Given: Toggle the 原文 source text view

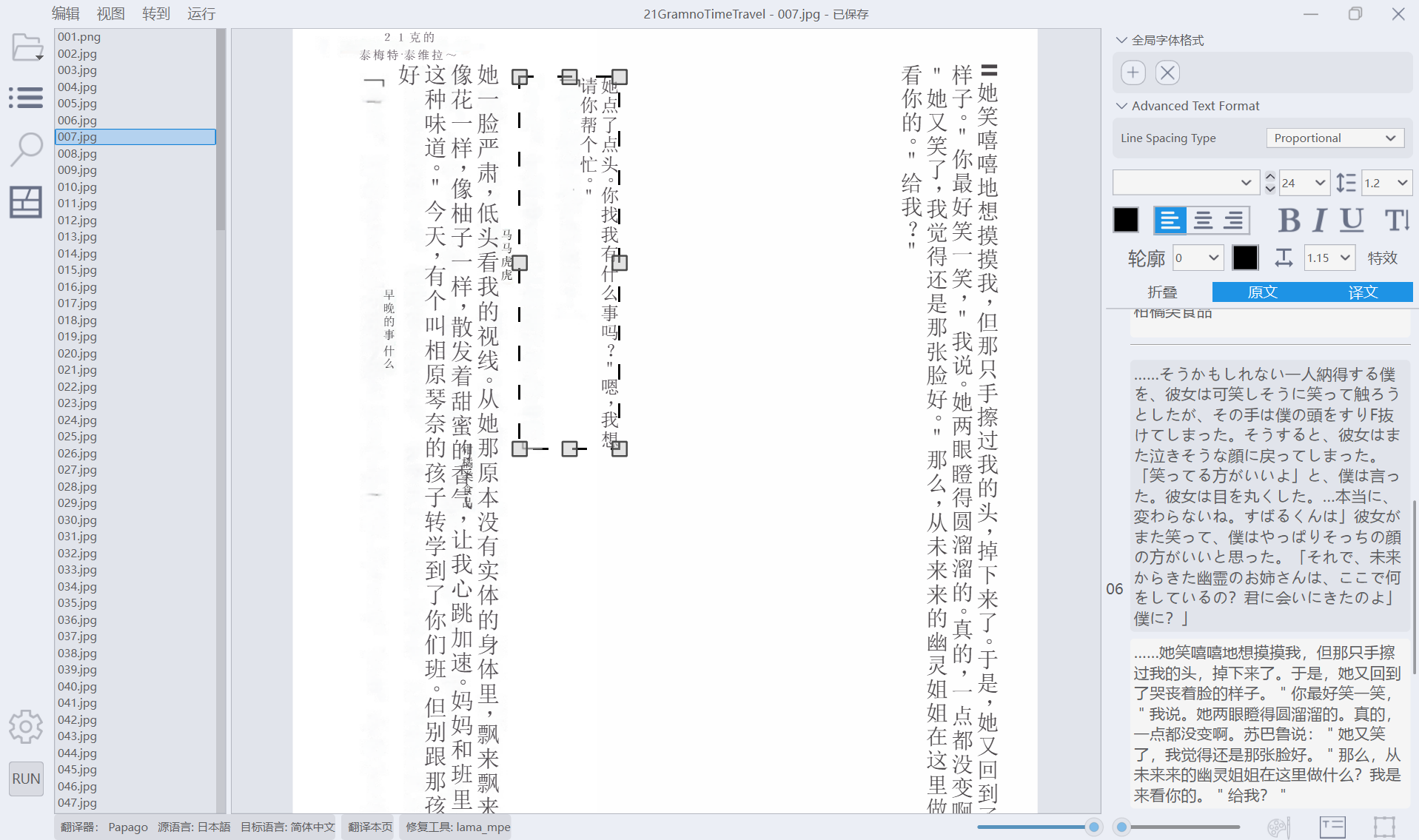Looking at the screenshot, I should (x=1262, y=292).
